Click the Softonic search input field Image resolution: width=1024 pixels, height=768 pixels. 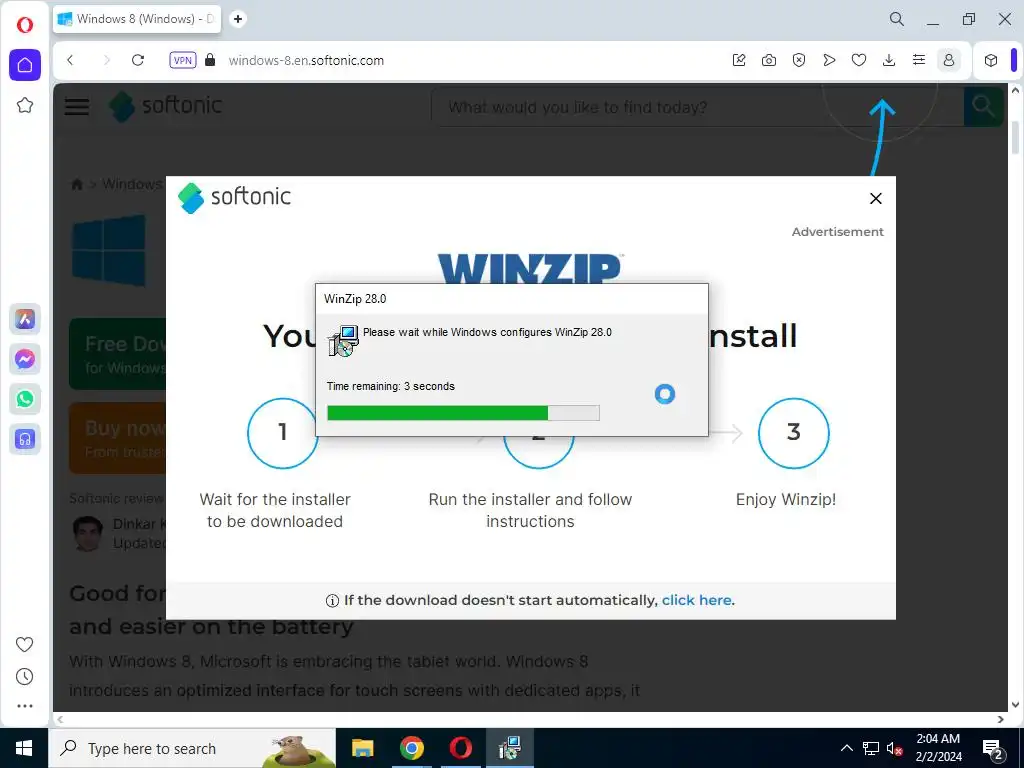[x=697, y=107]
